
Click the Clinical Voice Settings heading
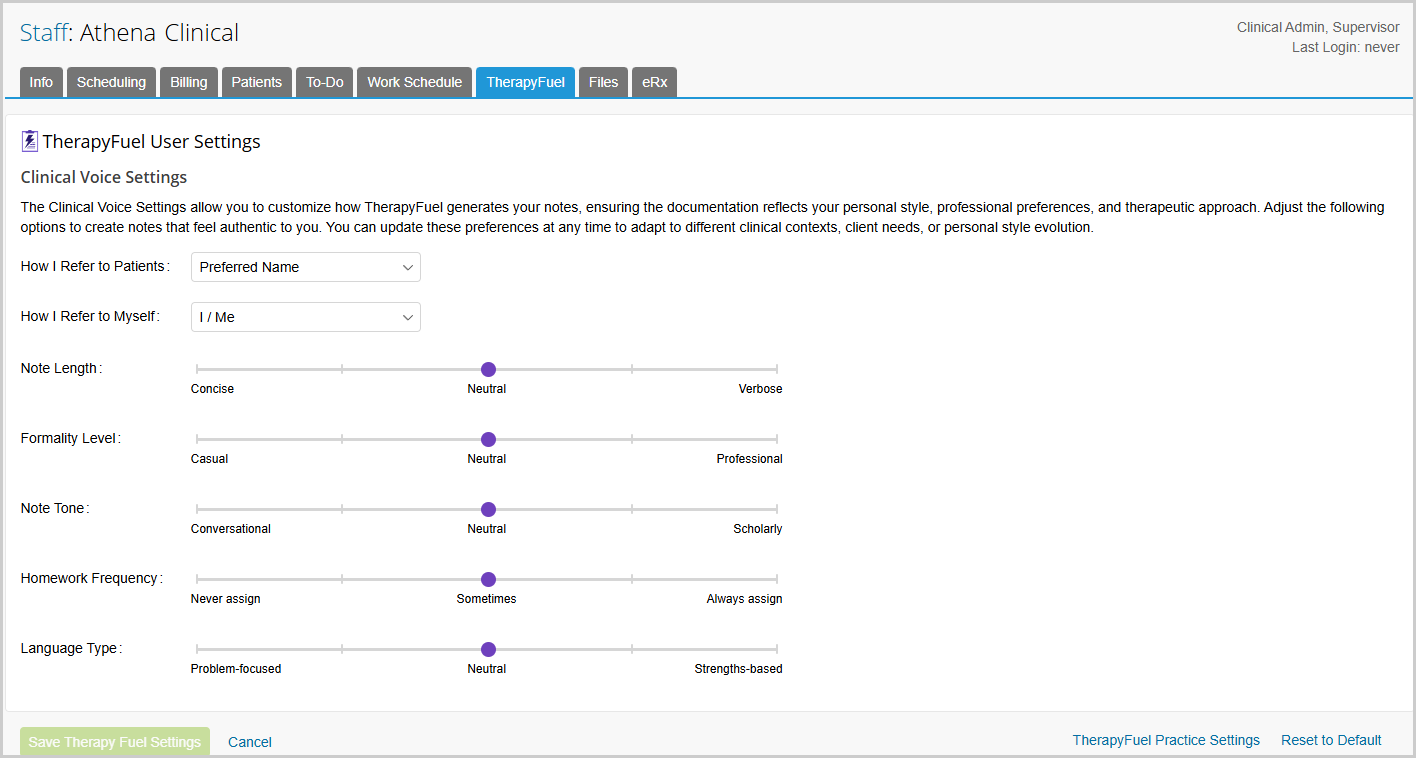click(104, 177)
